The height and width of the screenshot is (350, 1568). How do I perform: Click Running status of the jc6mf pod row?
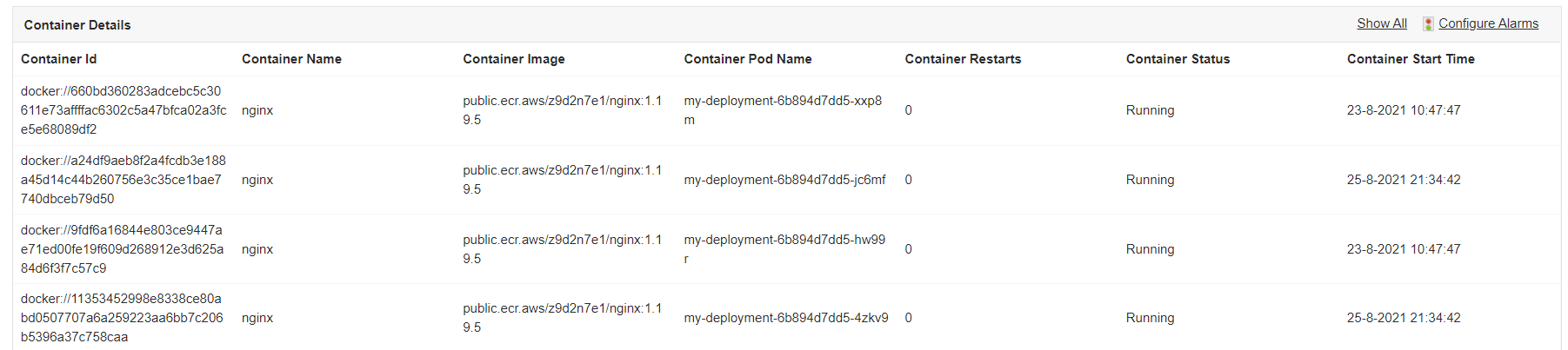pos(1150,180)
